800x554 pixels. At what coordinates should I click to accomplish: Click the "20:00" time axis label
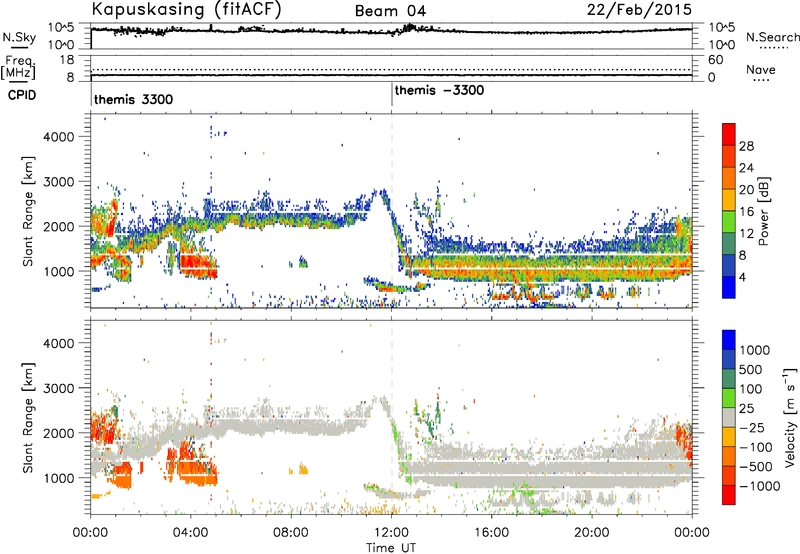[x=591, y=533]
